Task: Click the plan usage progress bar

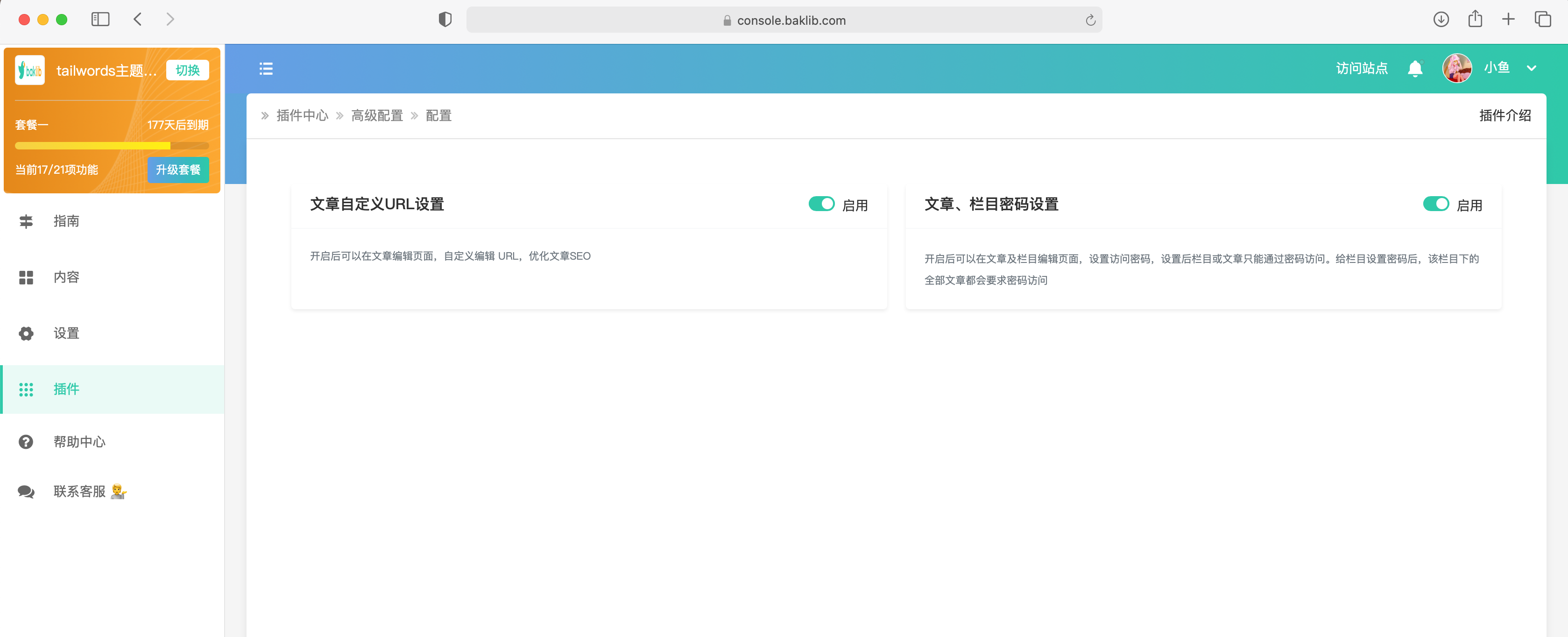Action: click(112, 146)
